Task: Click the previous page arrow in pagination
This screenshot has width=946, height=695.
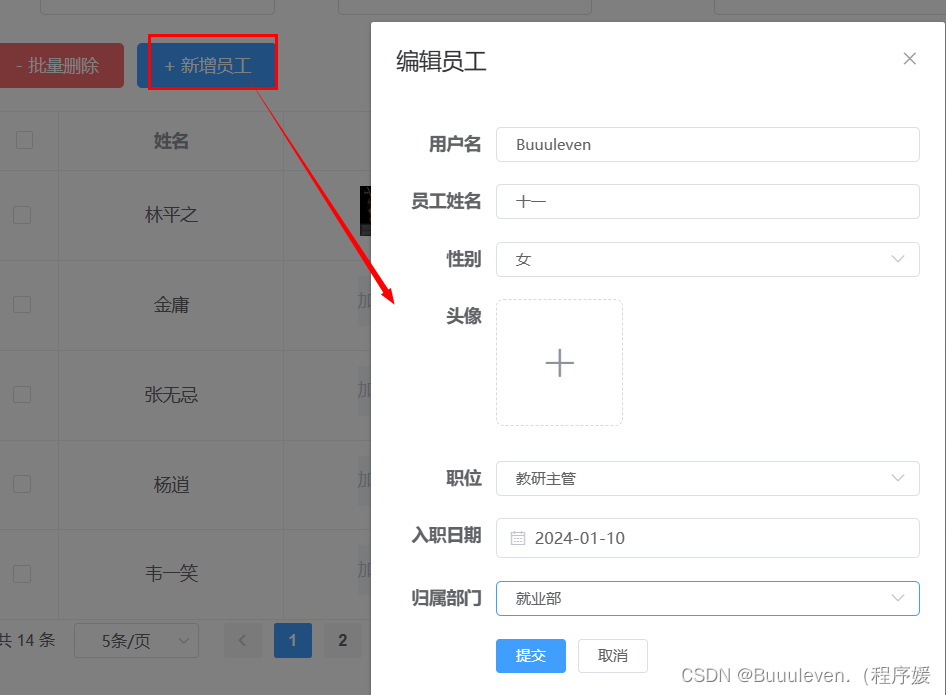Action: pyautogui.click(x=242, y=640)
